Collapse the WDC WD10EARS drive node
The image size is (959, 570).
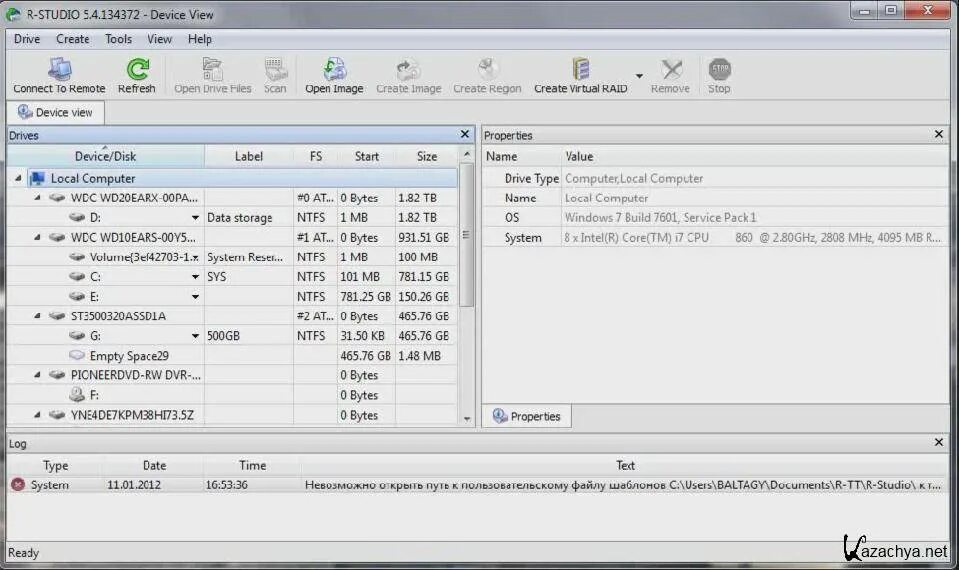pyautogui.click(x=37, y=237)
